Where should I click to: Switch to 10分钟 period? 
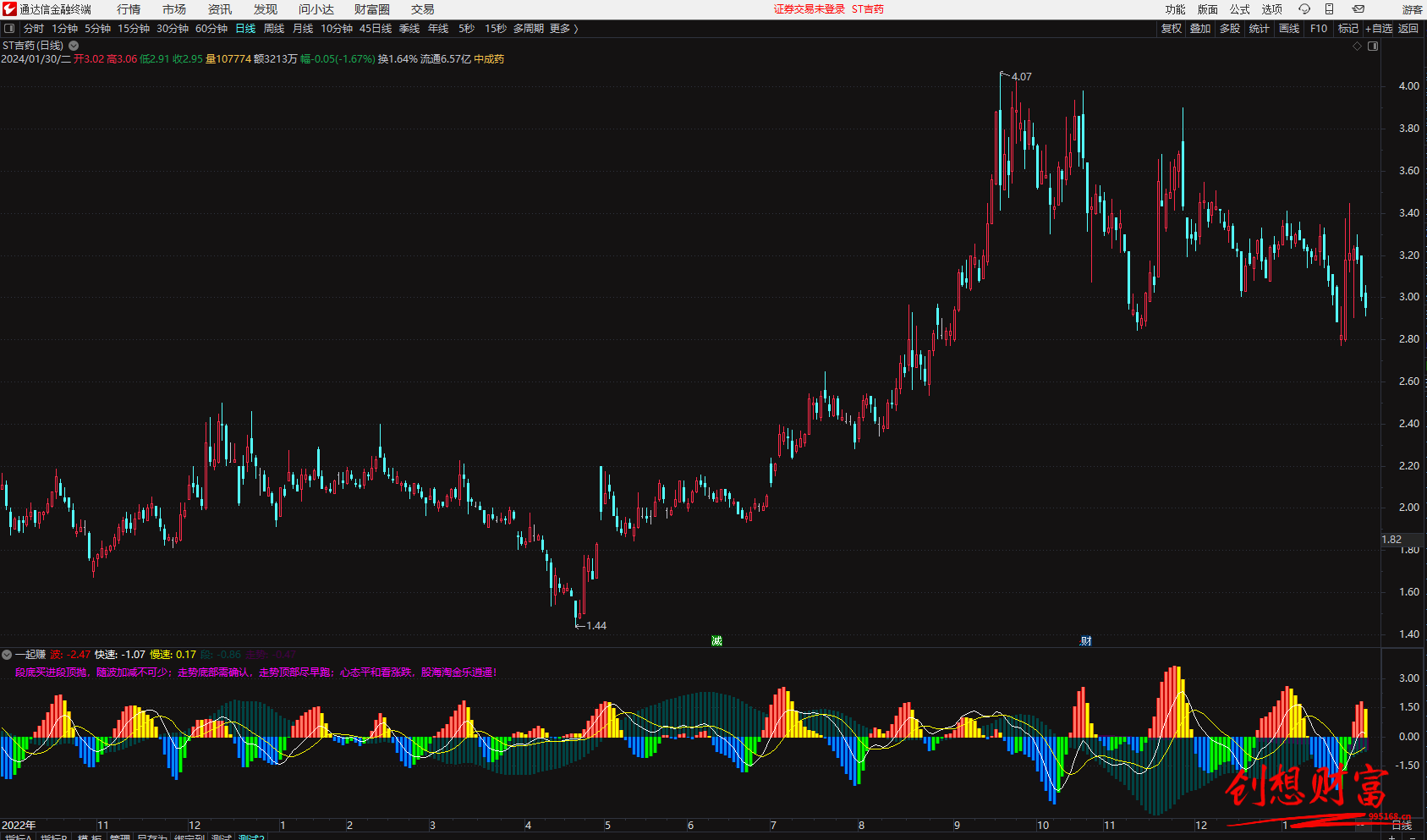point(337,29)
